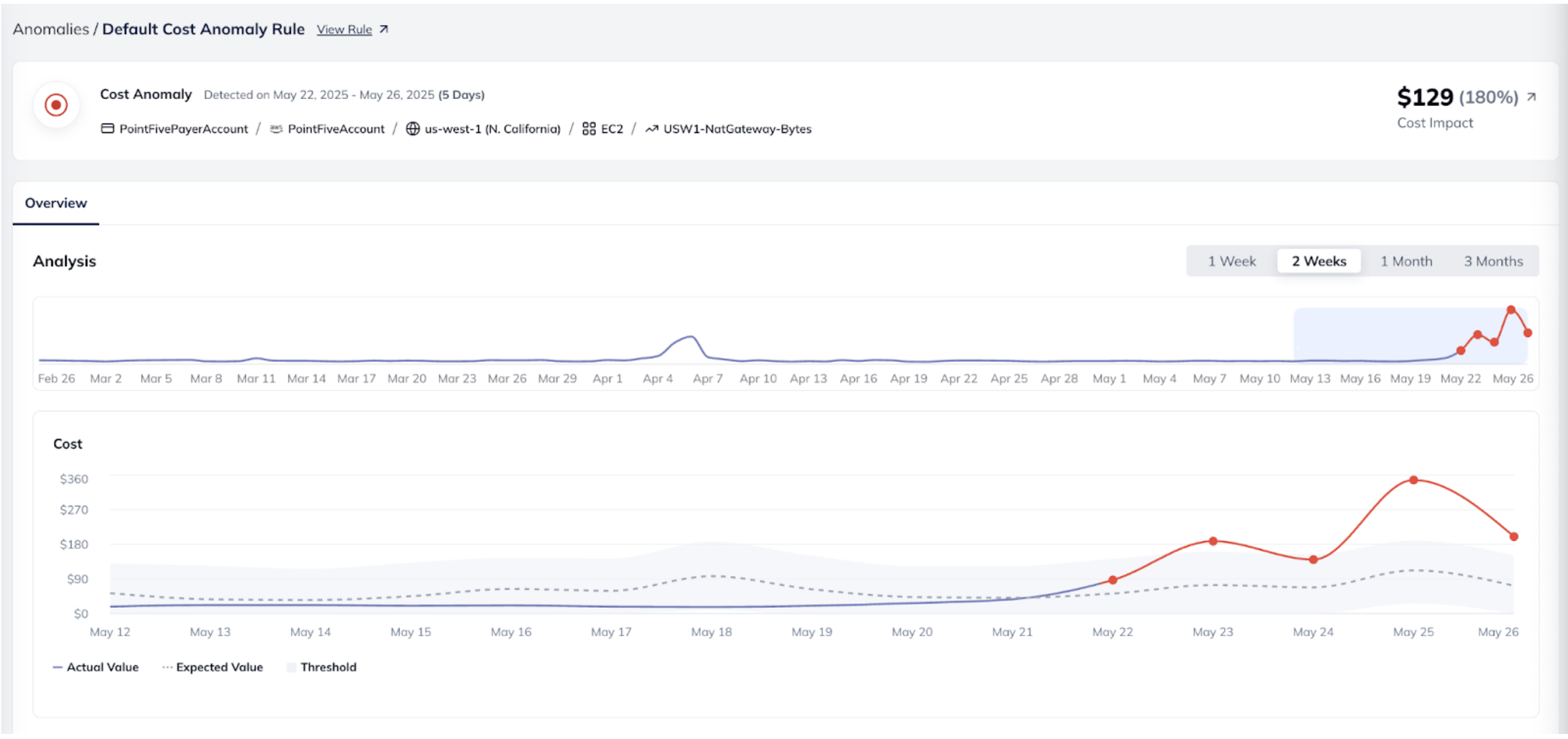This screenshot has height=739, width=1568.
Task: Toggle Expected Value legend entry
Action: [x=213, y=667]
